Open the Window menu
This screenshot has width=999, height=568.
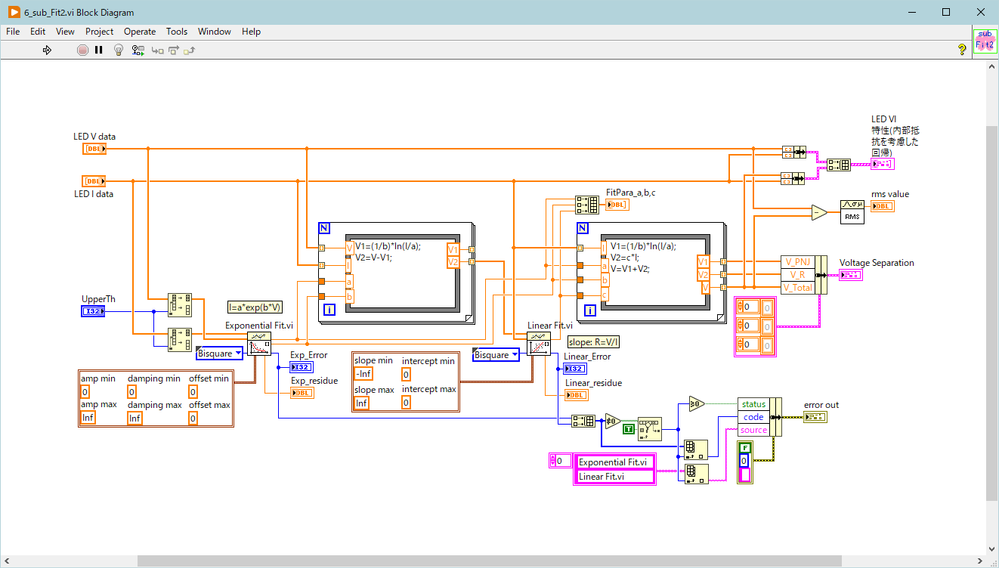(x=214, y=31)
